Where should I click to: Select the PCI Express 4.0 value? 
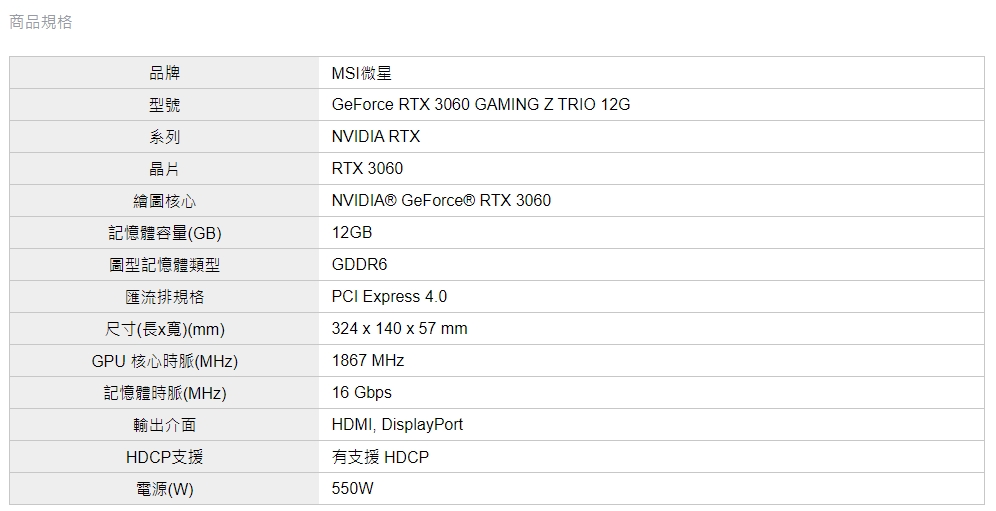[389, 297]
